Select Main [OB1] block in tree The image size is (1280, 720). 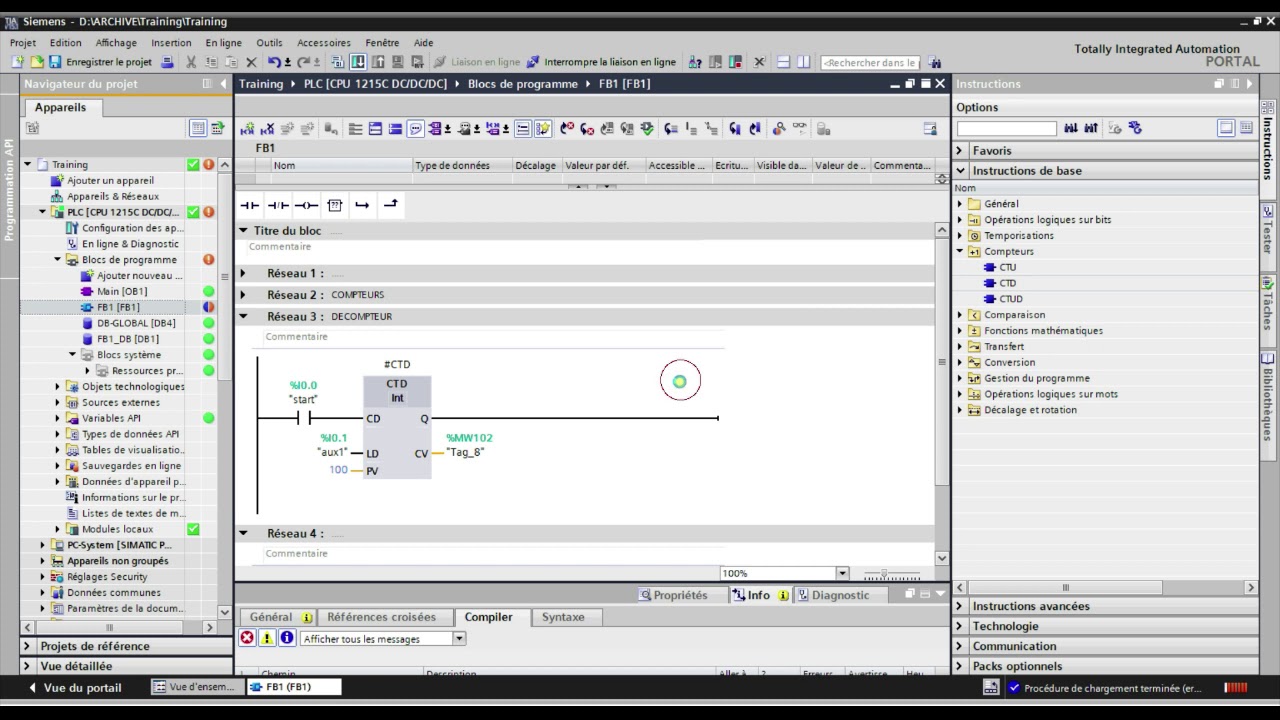tap(113, 291)
